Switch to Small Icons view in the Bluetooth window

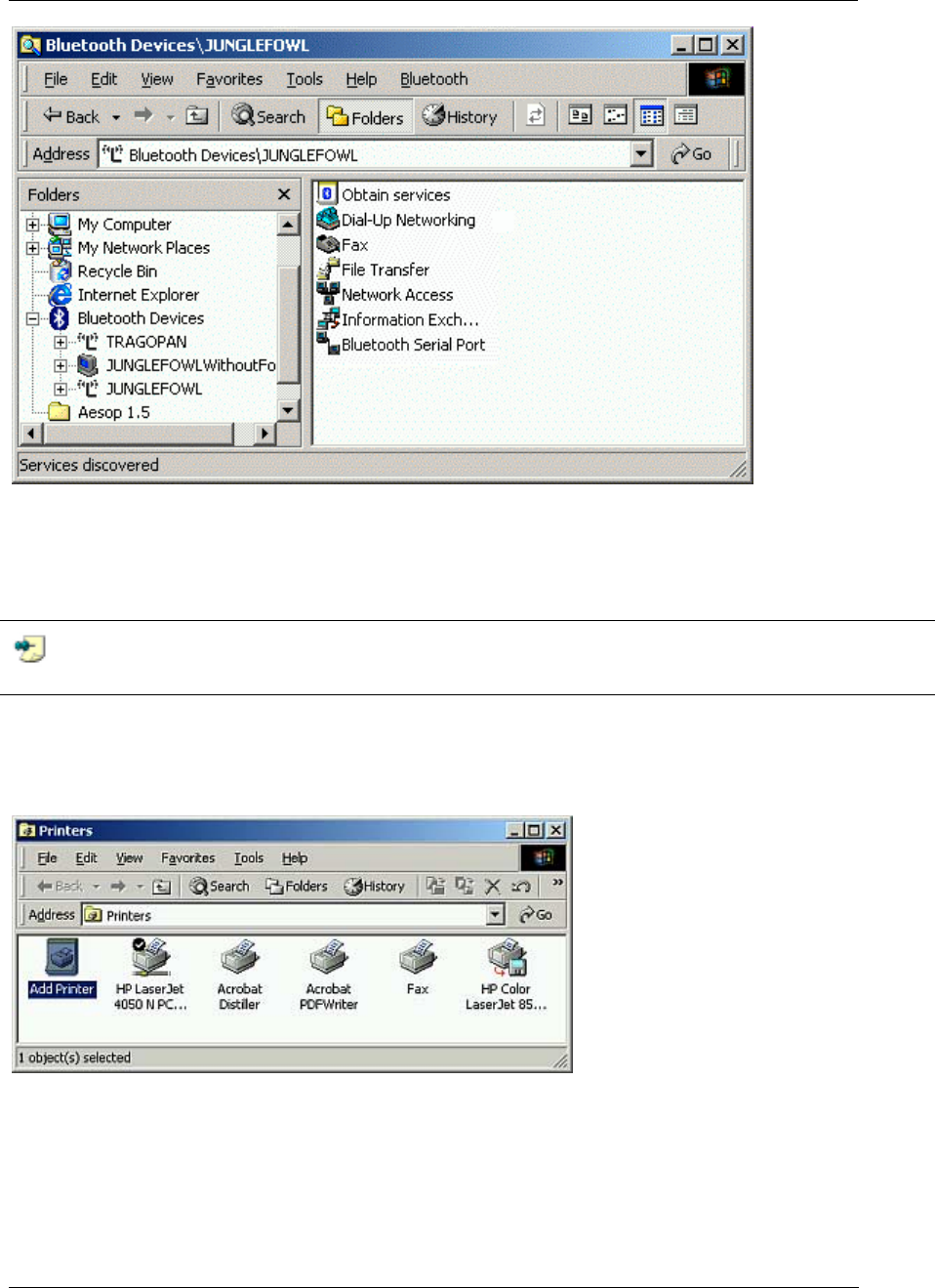click(x=615, y=115)
